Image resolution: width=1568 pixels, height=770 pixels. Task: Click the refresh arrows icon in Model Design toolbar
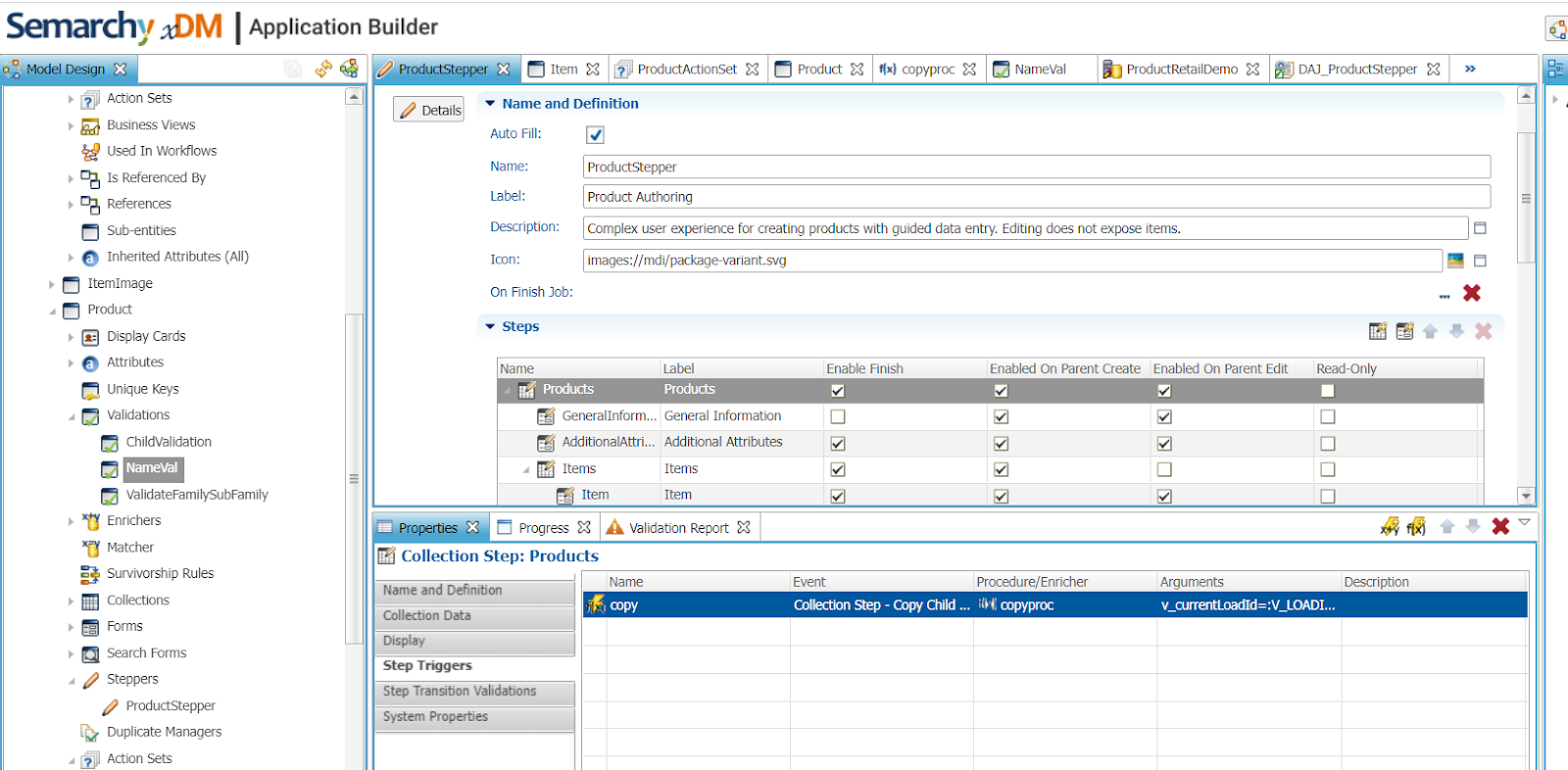[x=323, y=69]
